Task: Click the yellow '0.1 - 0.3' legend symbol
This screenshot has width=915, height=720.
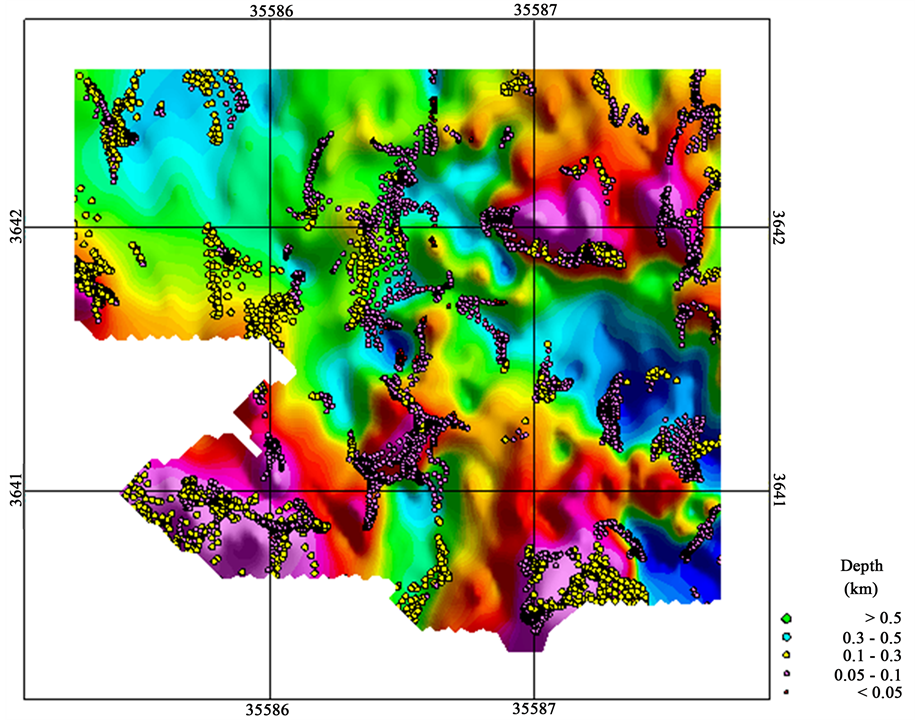Action: click(787, 655)
